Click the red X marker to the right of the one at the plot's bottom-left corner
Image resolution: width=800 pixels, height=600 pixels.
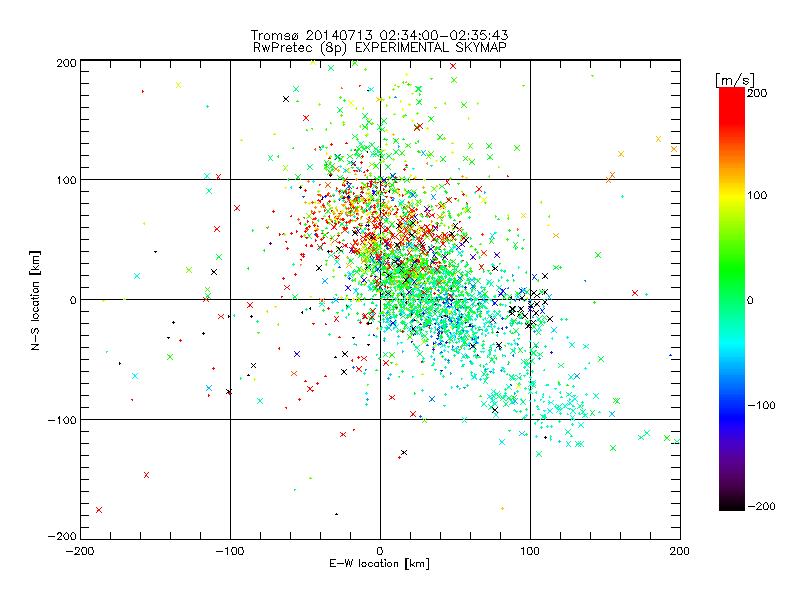coord(146,475)
